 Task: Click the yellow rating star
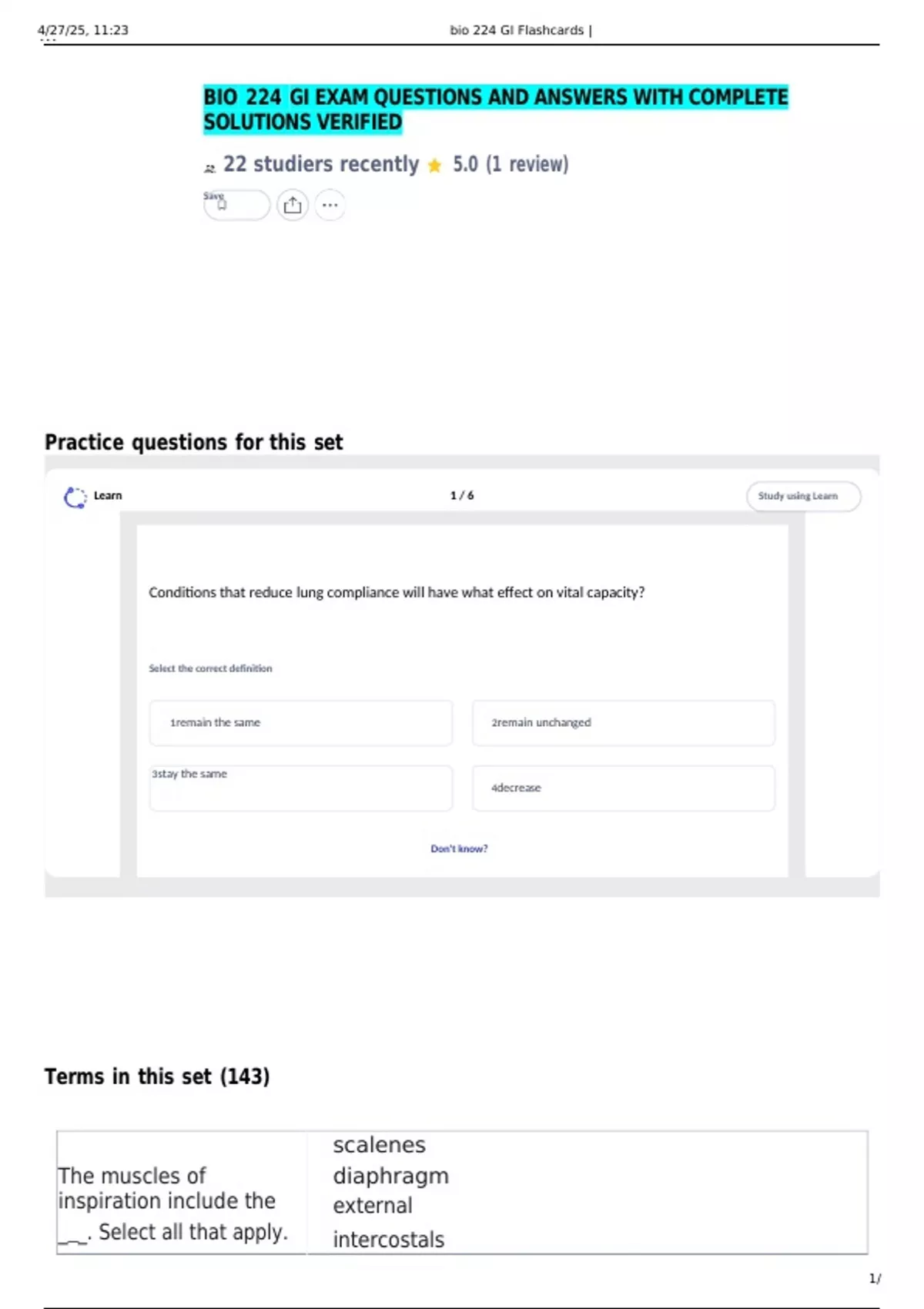[434, 166]
